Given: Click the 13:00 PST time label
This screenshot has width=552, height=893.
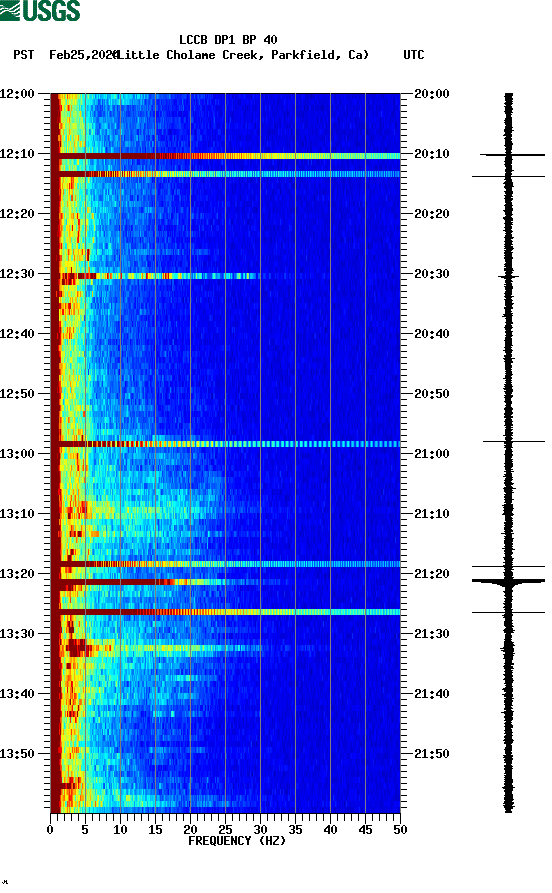Looking at the screenshot, I should tap(17, 453).
